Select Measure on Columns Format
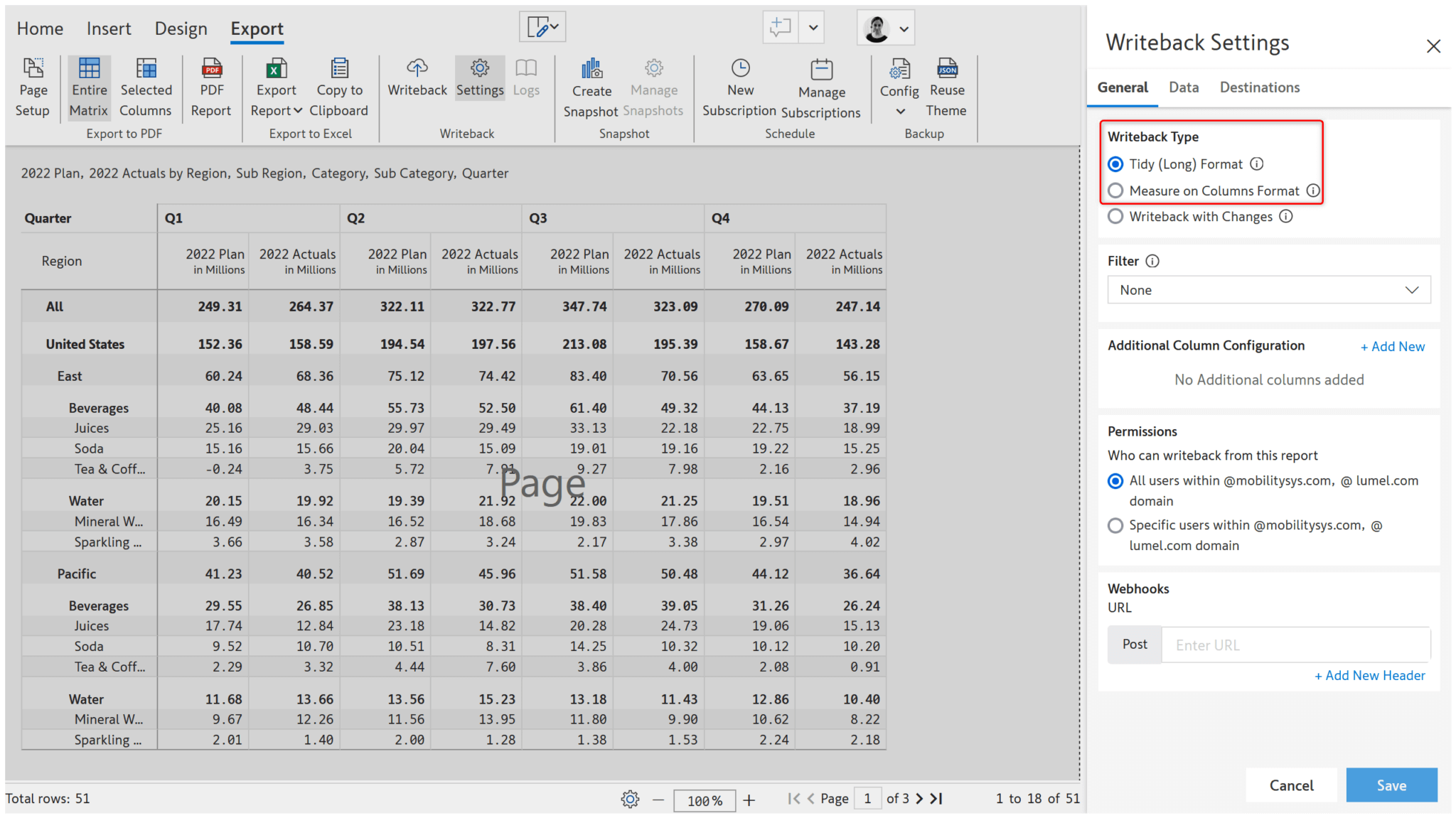The height and width of the screenshot is (818, 1456). click(x=1115, y=190)
